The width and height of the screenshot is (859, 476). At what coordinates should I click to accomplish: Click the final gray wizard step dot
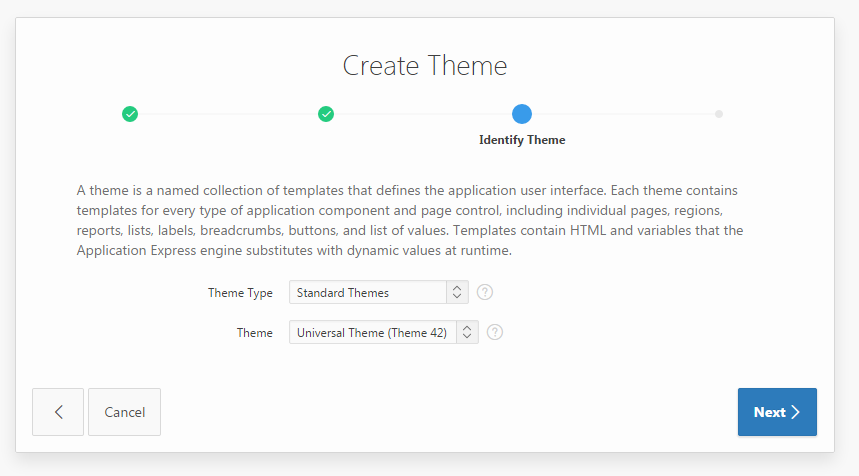click(718, 114)
